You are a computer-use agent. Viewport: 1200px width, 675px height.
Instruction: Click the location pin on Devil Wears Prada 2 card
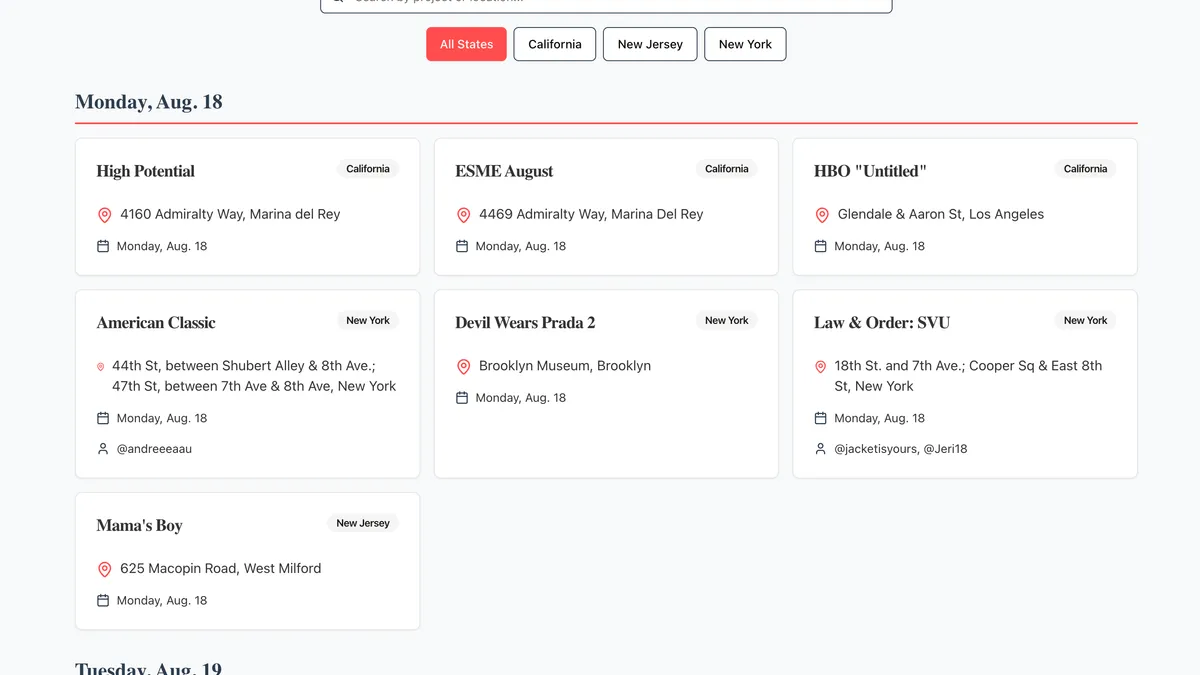(463, 367)
